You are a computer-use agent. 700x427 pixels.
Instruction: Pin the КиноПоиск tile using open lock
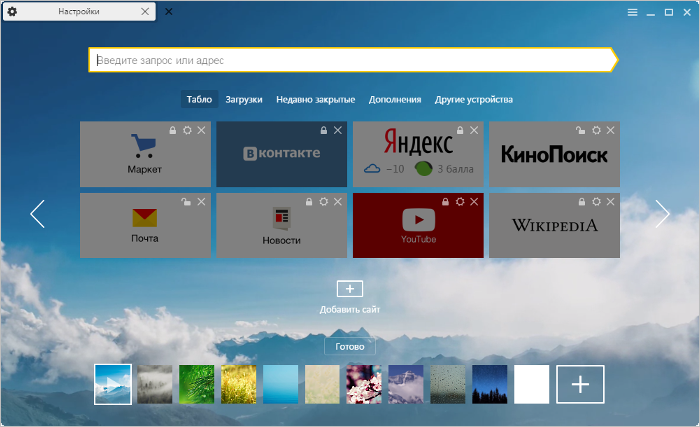coord(580,130)
